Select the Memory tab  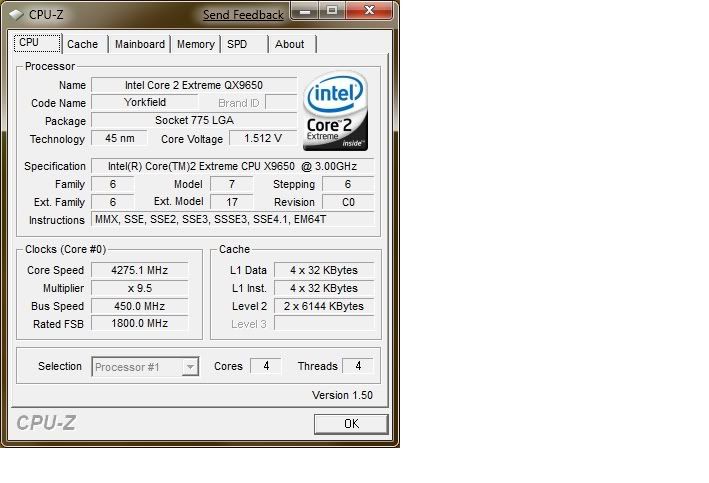click(195, 44)
